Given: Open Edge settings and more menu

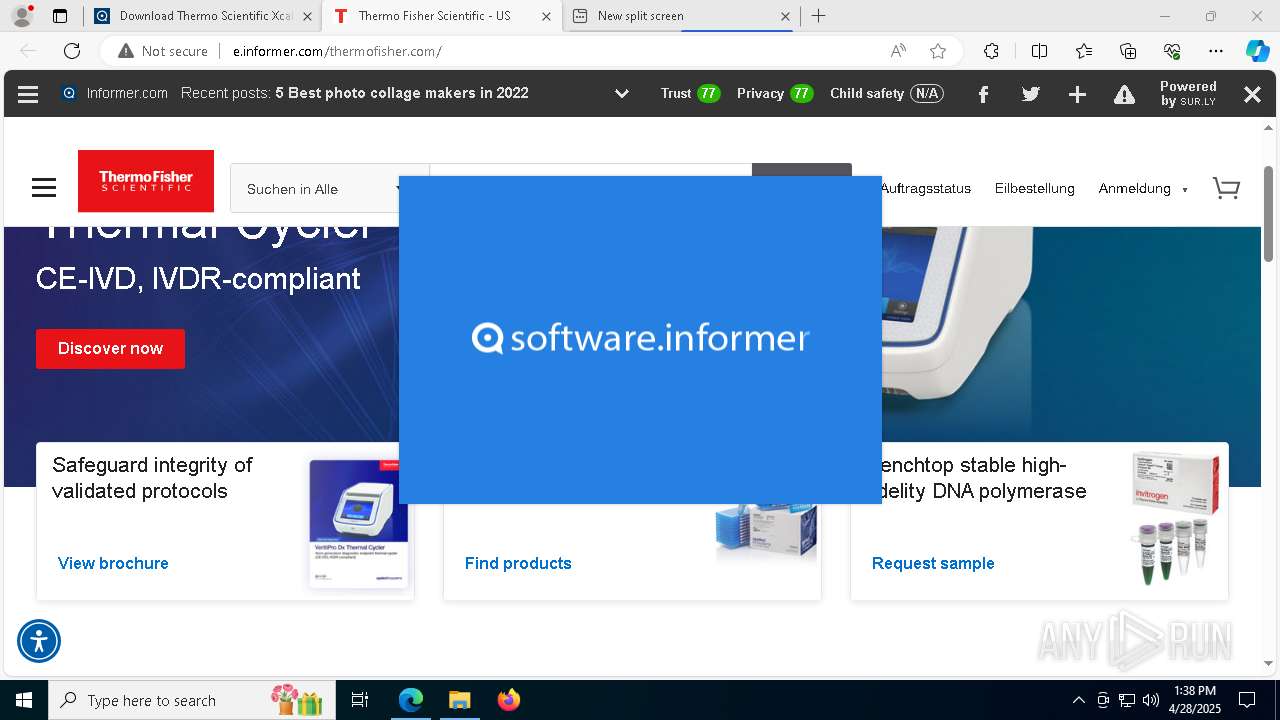Looking at the screenshot, I should pos(1216,51).
